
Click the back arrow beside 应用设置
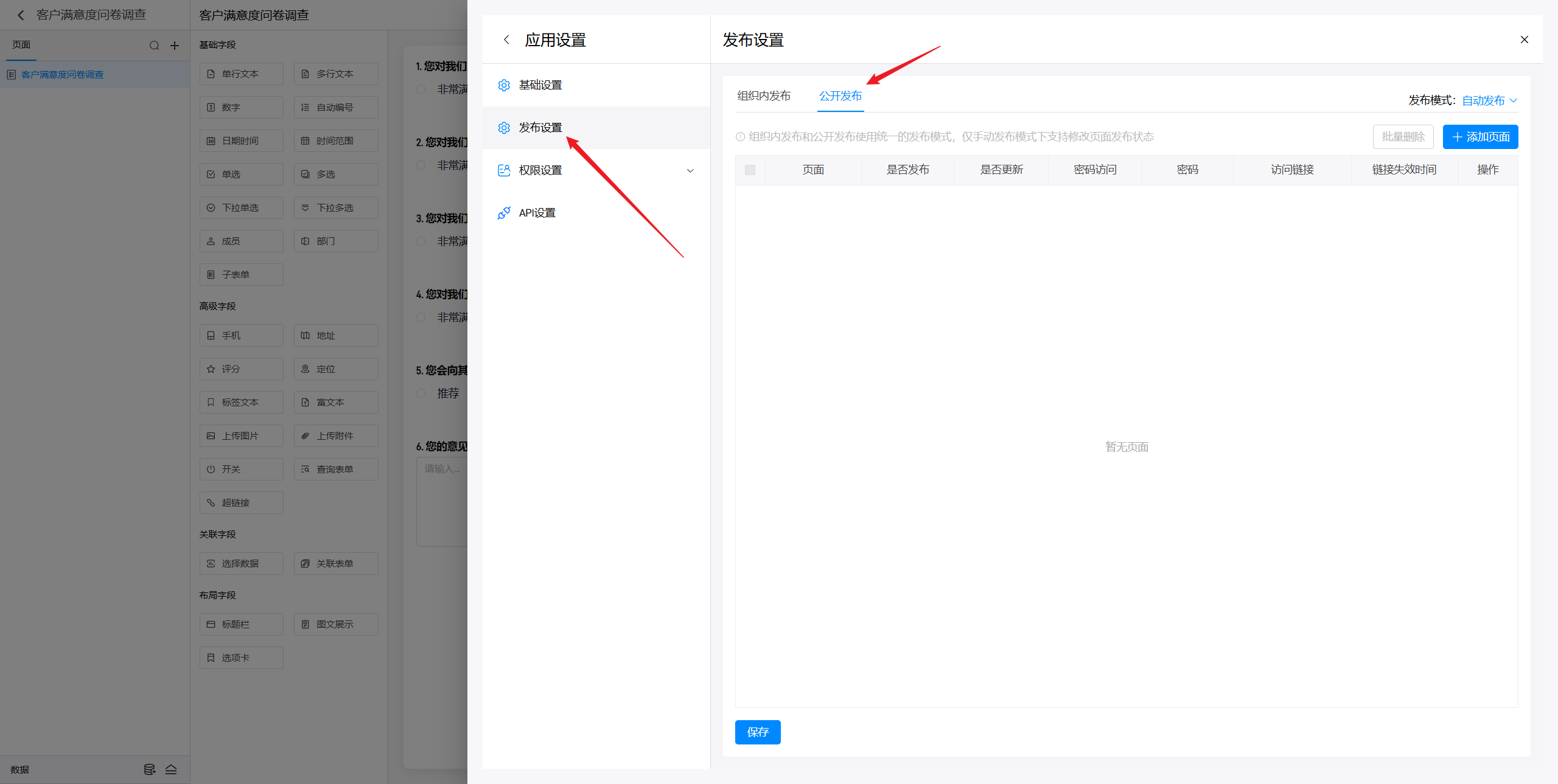[506, 40]
